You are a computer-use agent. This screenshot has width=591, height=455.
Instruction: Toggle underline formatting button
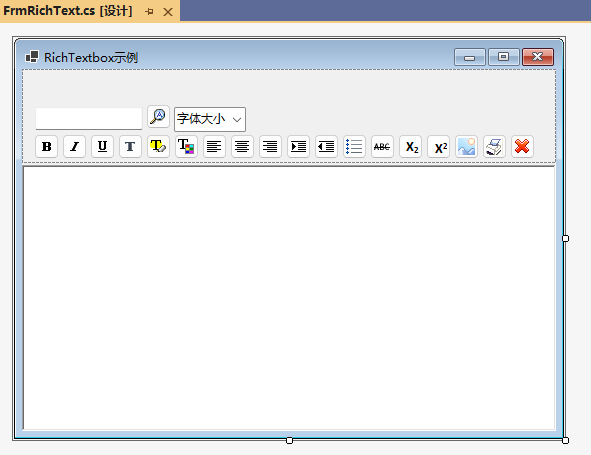point(102,147)
